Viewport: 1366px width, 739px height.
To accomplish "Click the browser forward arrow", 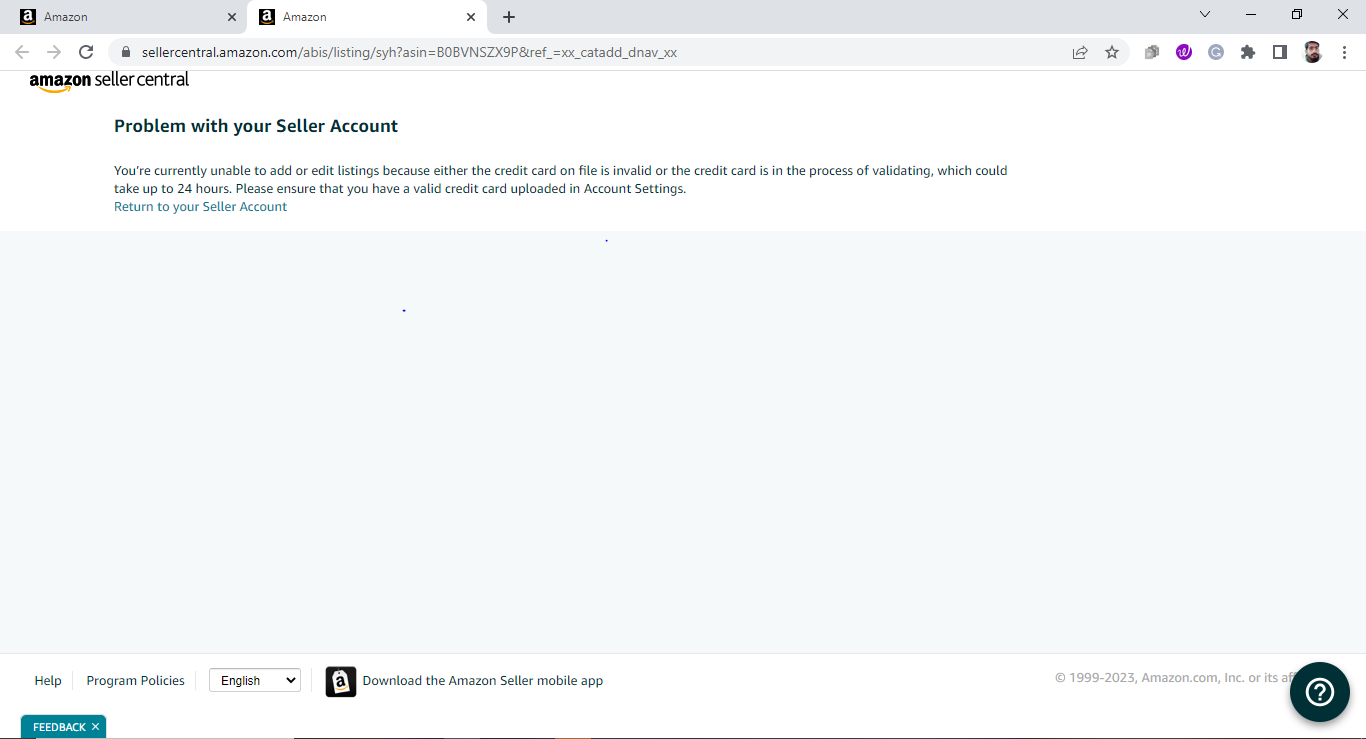I will (x=54, y=52).
